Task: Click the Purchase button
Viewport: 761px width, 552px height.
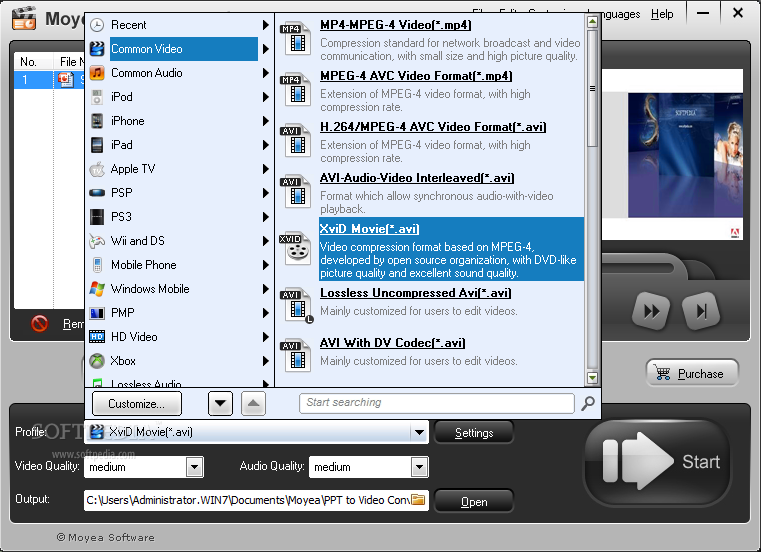Action: pyautogui.click(x=693, y=373)
